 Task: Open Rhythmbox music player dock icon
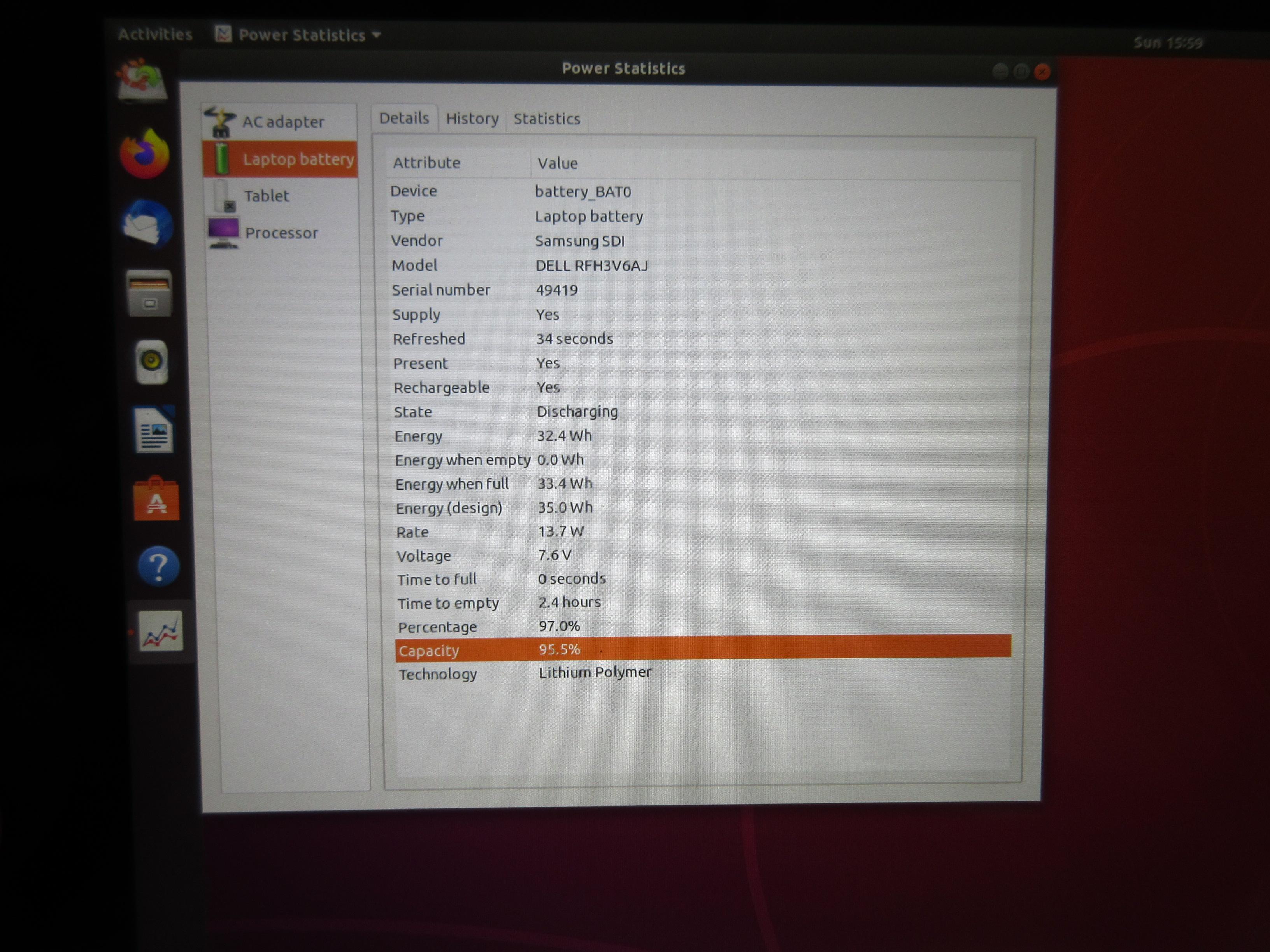tap(152, 362)
